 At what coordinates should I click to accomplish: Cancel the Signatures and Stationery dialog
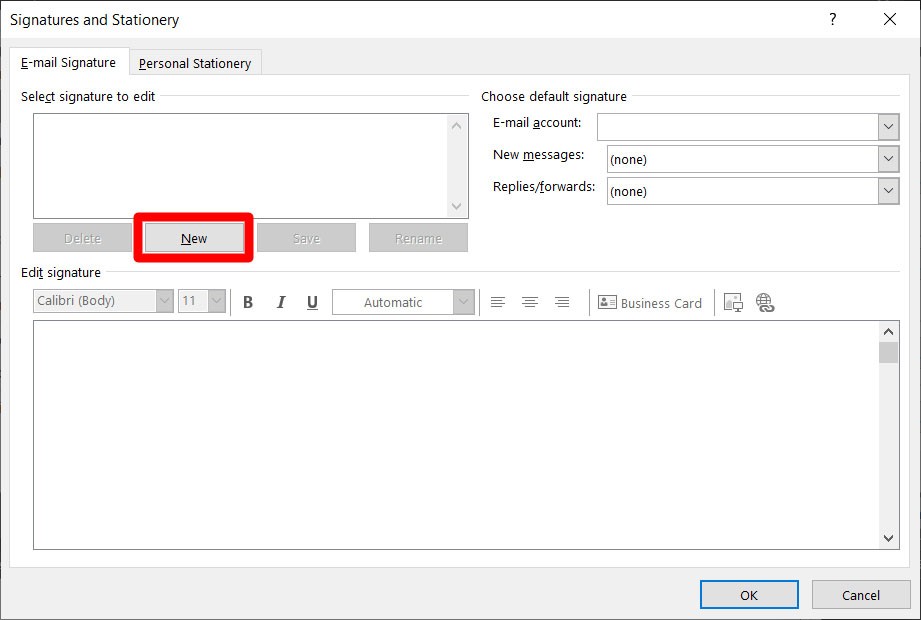(861, 595)
